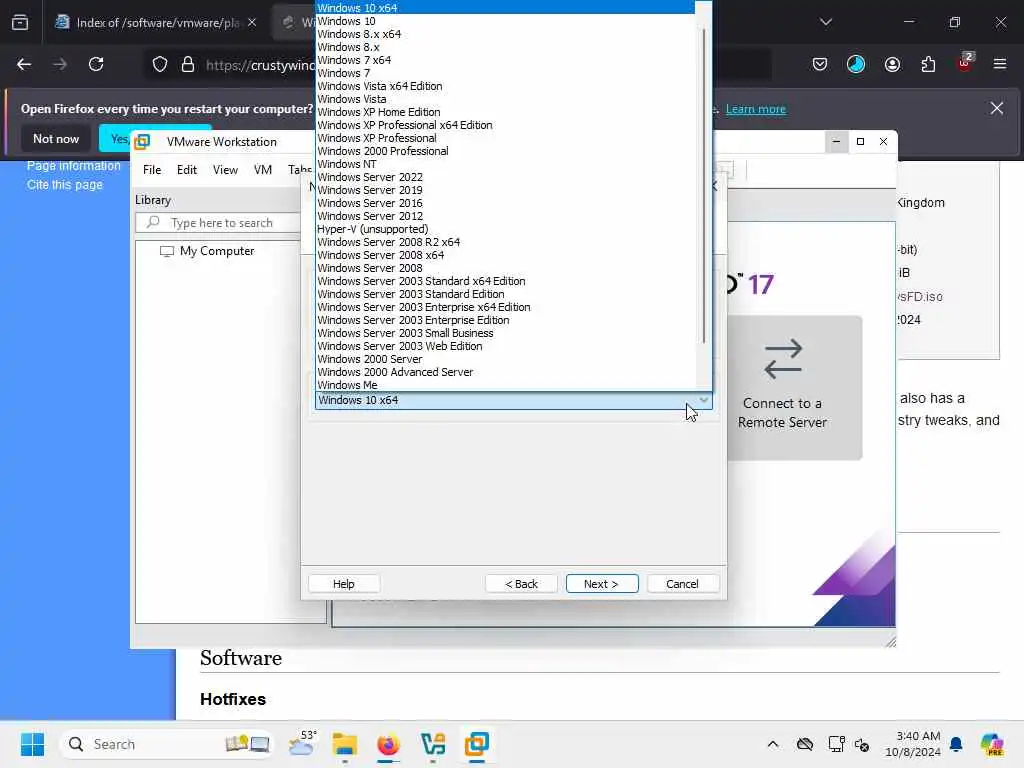The image size is (1024, 768).
Task: Click Not now in Firefox prompt
Action: pos(56,138)
